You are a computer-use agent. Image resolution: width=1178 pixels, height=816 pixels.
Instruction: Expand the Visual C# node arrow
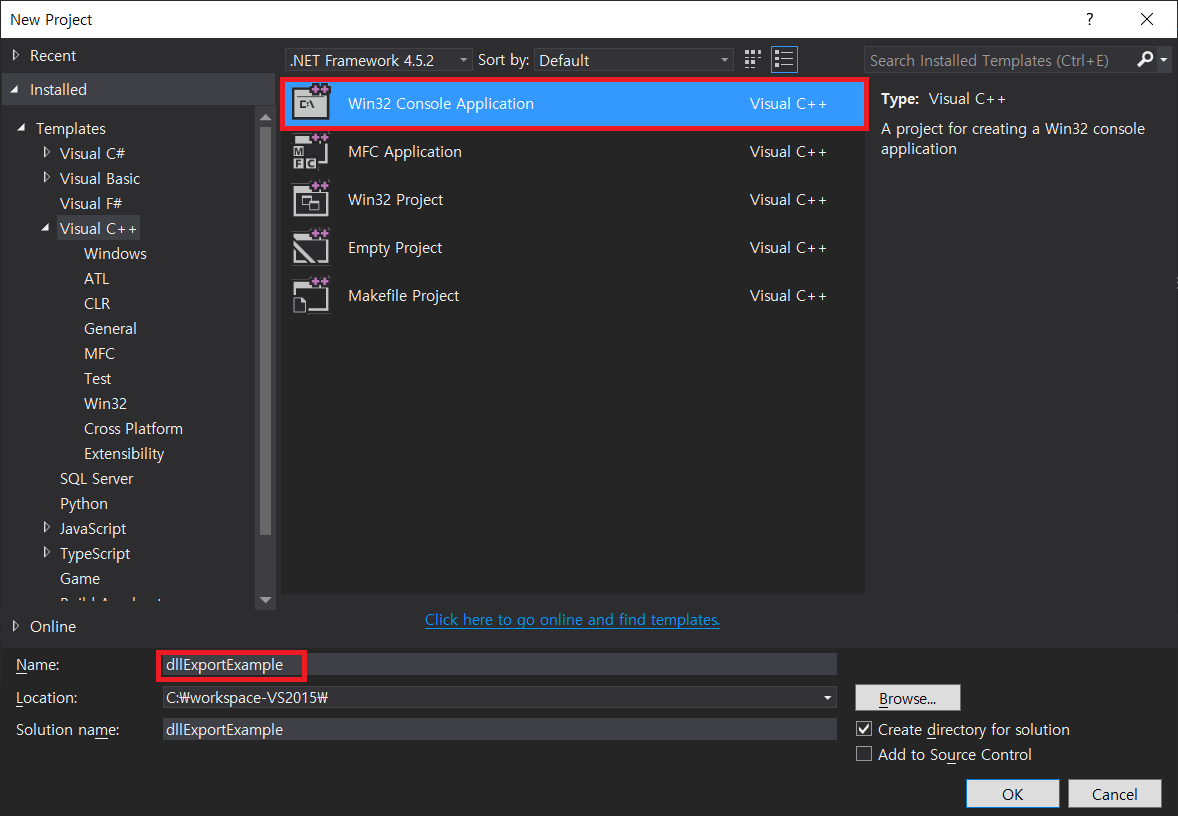pos(47,153)
